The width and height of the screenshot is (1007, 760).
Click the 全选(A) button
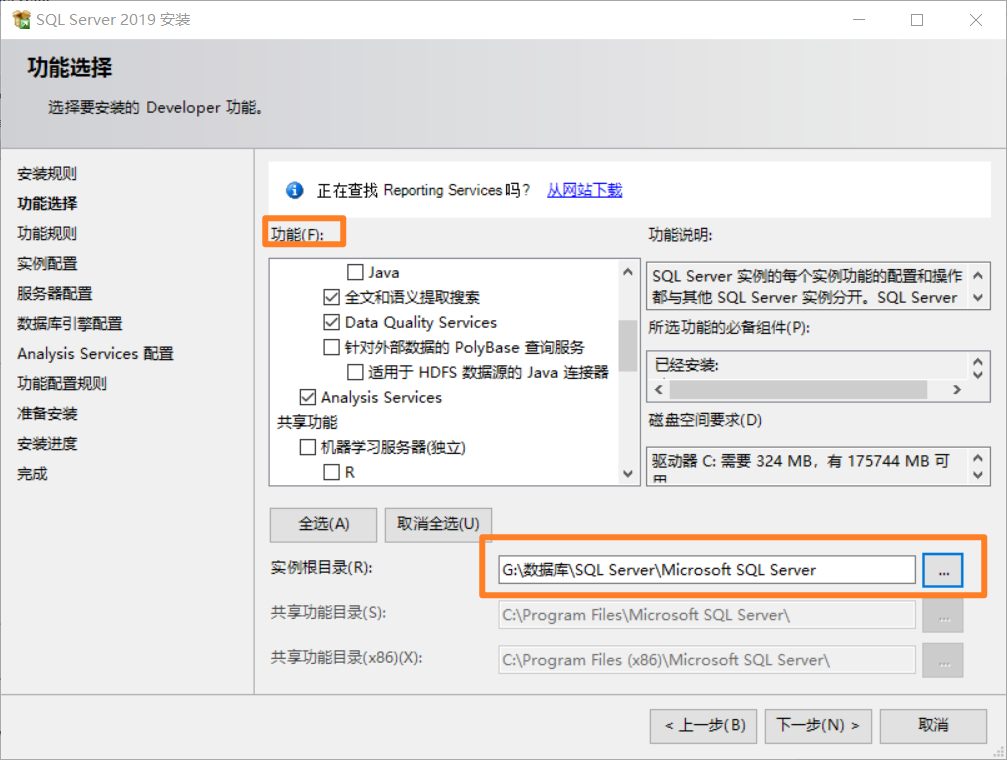(323, 524)
